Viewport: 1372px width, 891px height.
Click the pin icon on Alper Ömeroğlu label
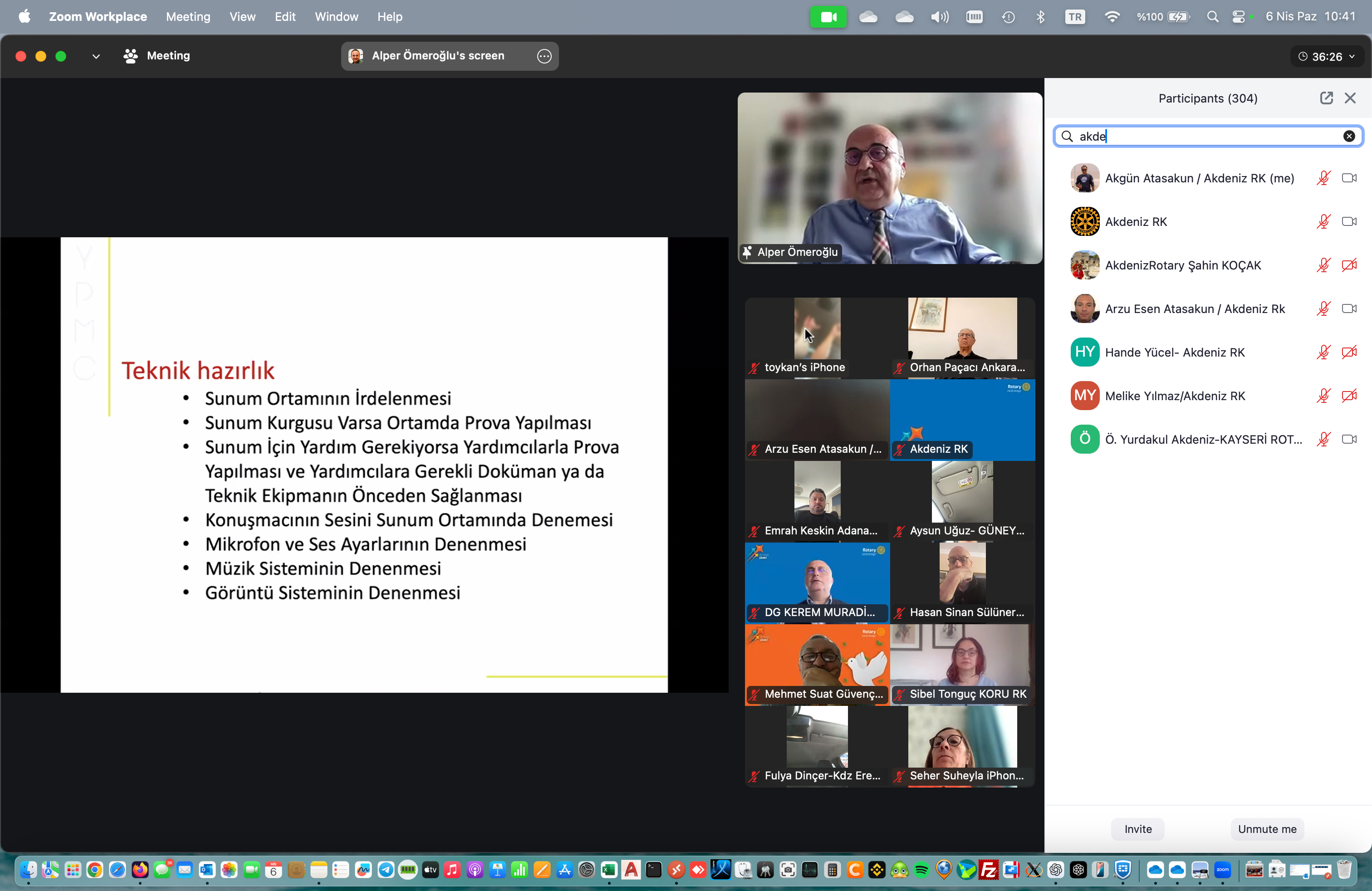pos(747,252)
